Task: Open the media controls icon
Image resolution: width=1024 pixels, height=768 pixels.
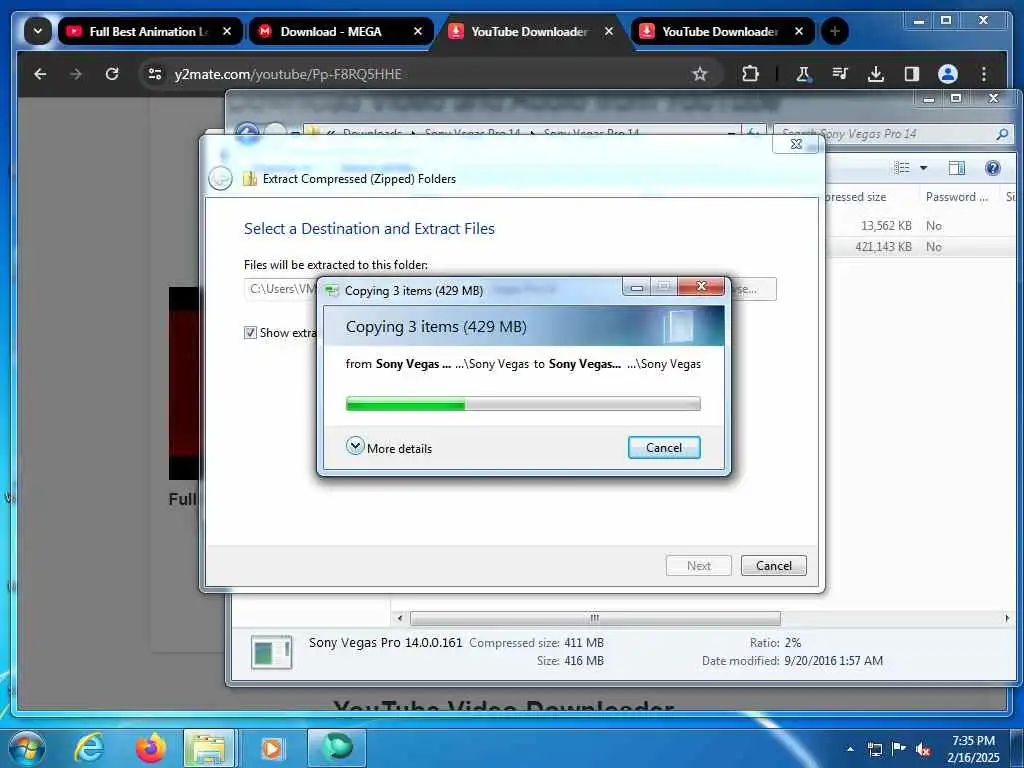Action: point(840,74)
